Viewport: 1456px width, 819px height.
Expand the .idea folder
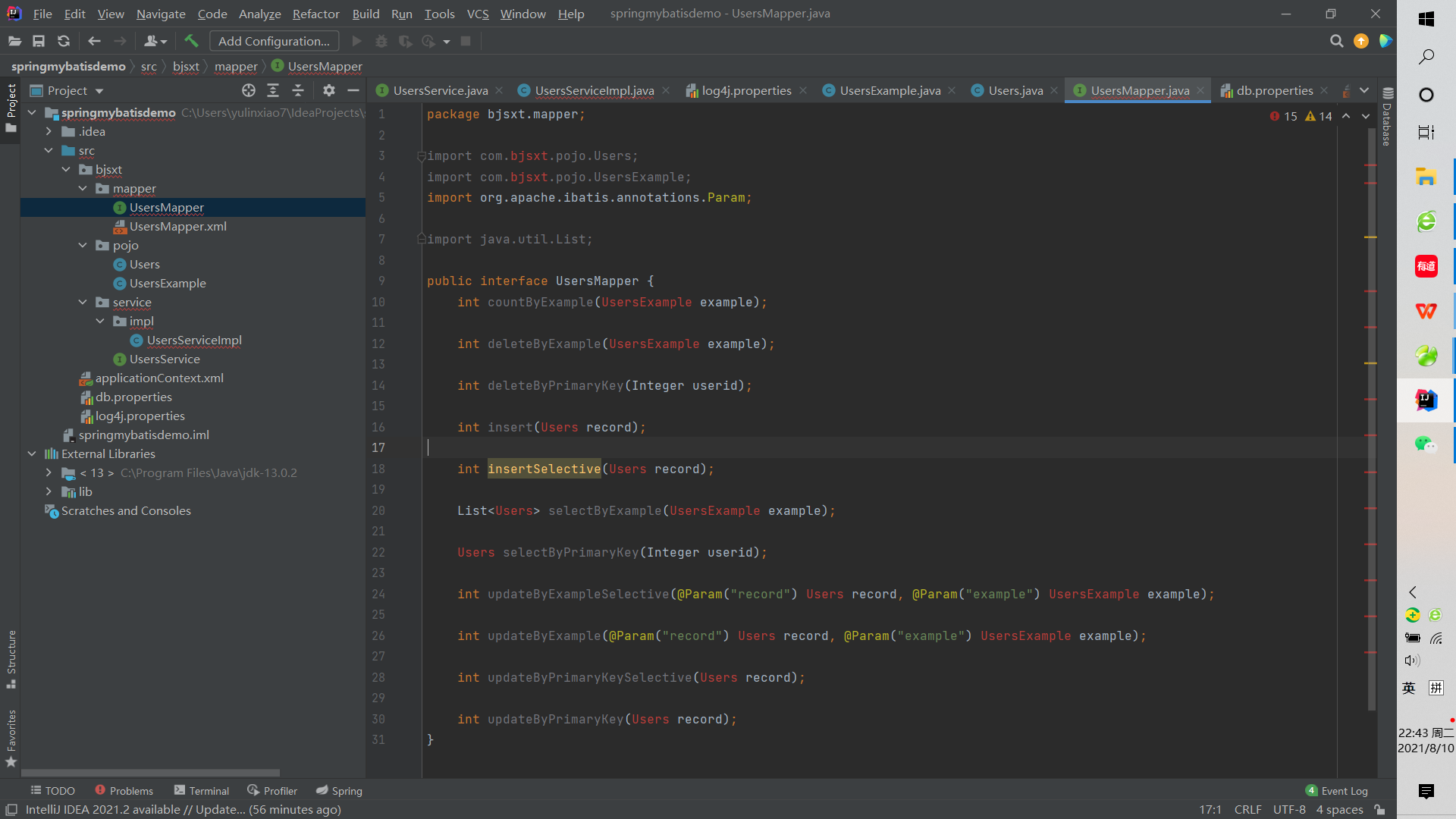point(49,131)
